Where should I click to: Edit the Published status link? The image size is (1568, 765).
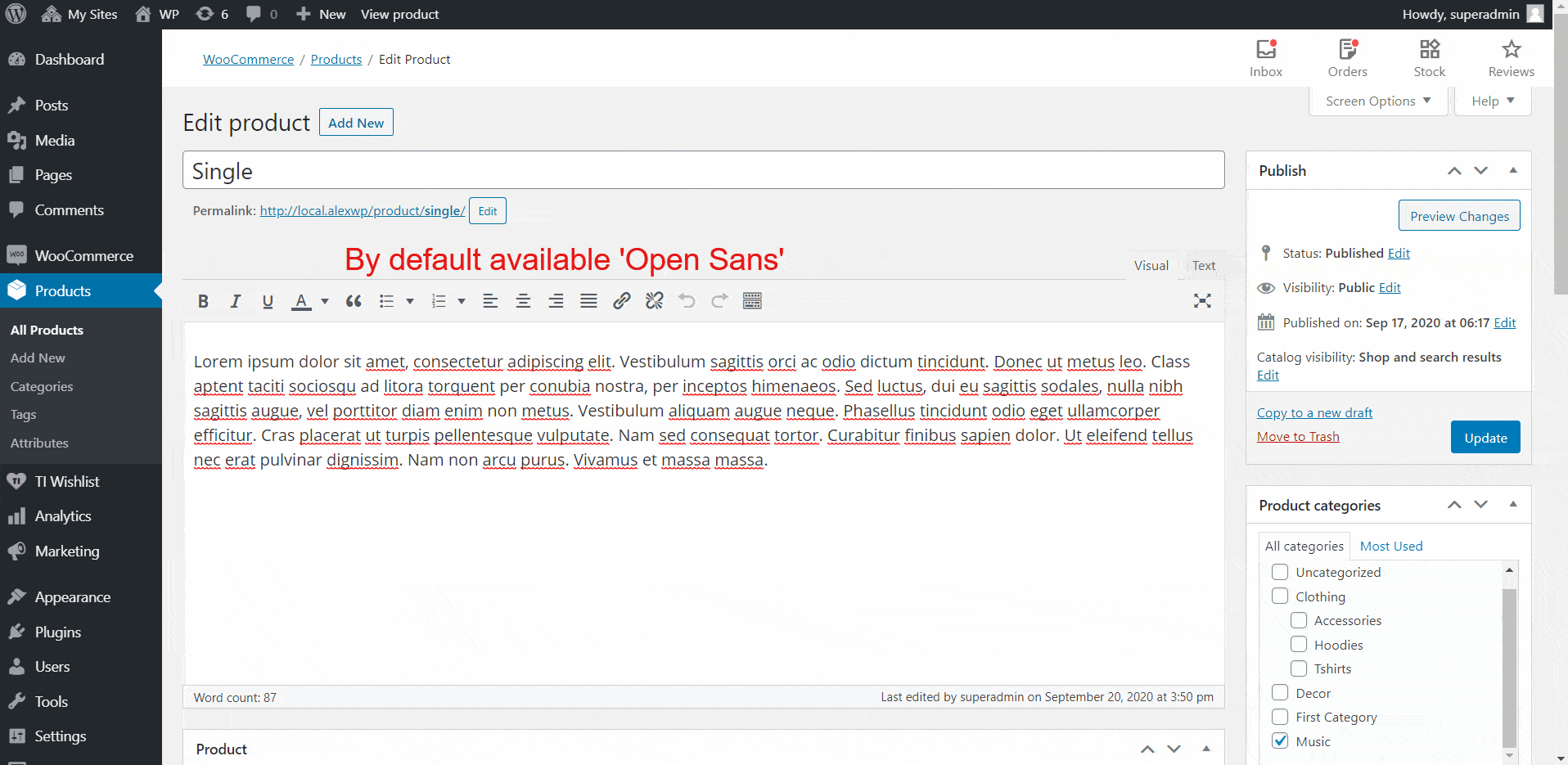coord(1399,253)
